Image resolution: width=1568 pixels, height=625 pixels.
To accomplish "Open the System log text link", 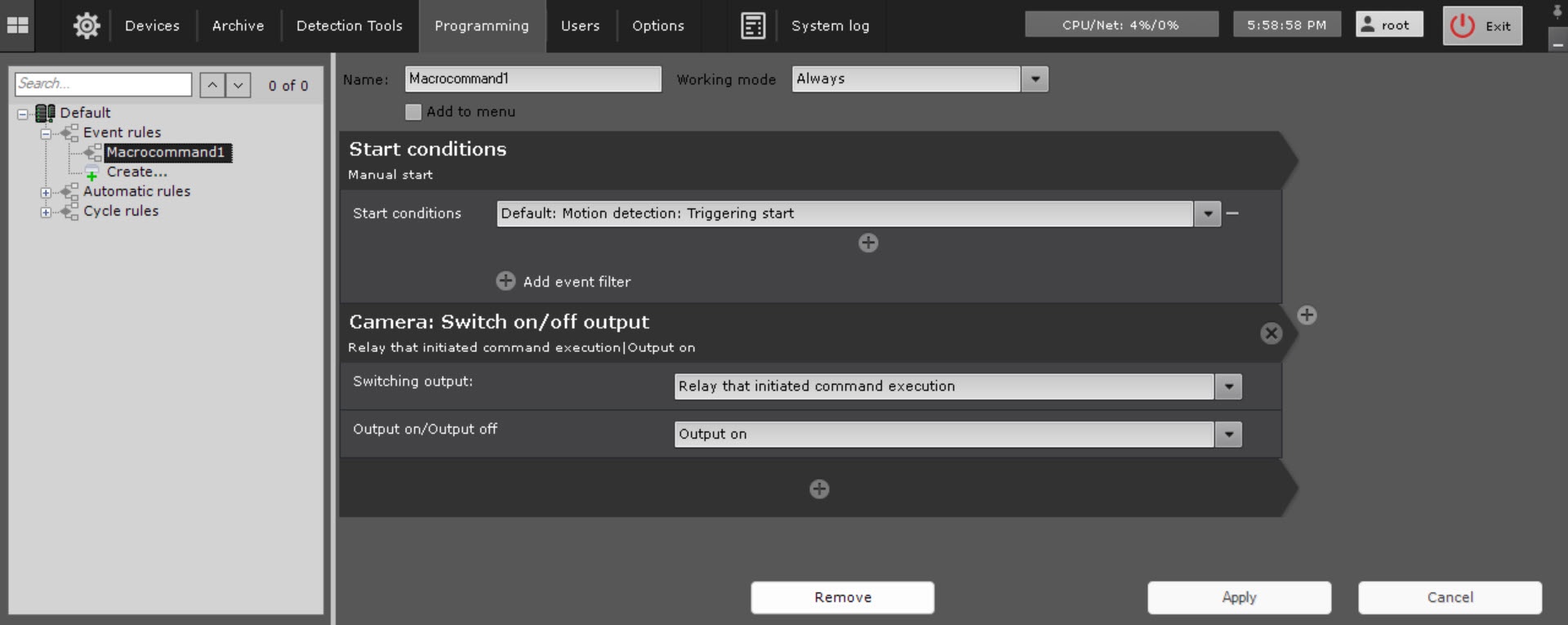I will click(831, 25).
